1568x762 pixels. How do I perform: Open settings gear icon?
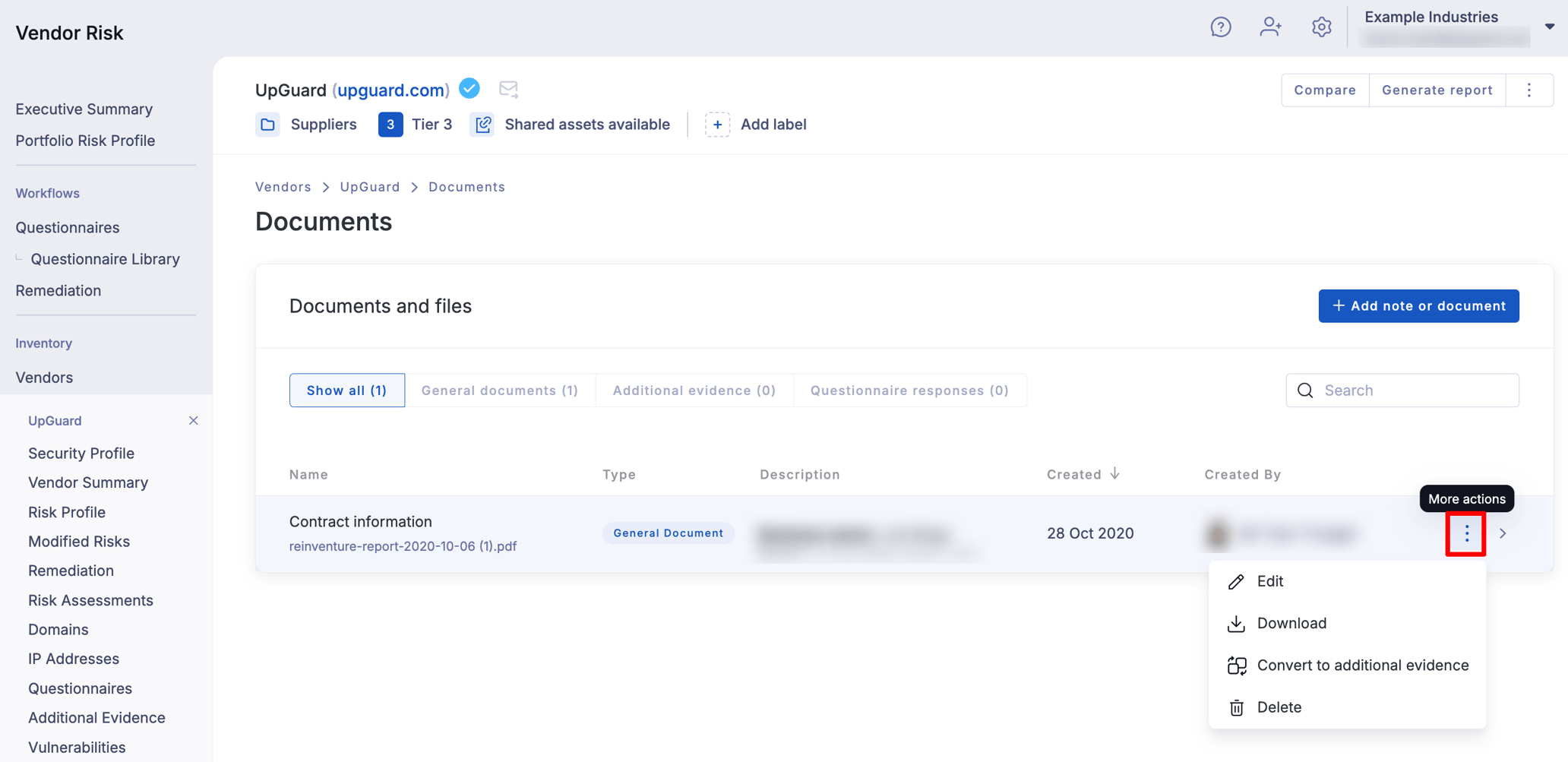[x=1321, y=27]
